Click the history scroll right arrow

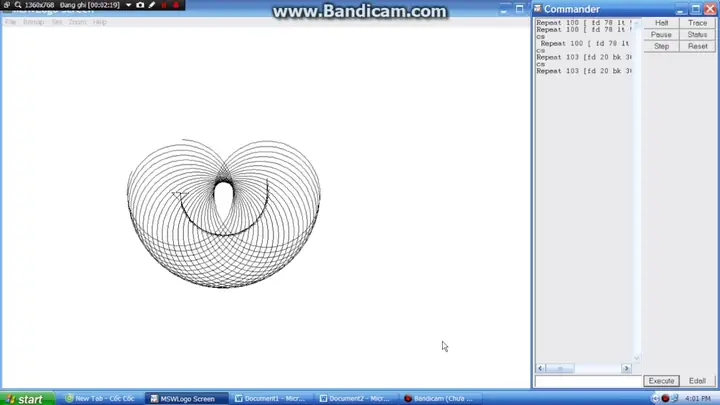[626, 368]
